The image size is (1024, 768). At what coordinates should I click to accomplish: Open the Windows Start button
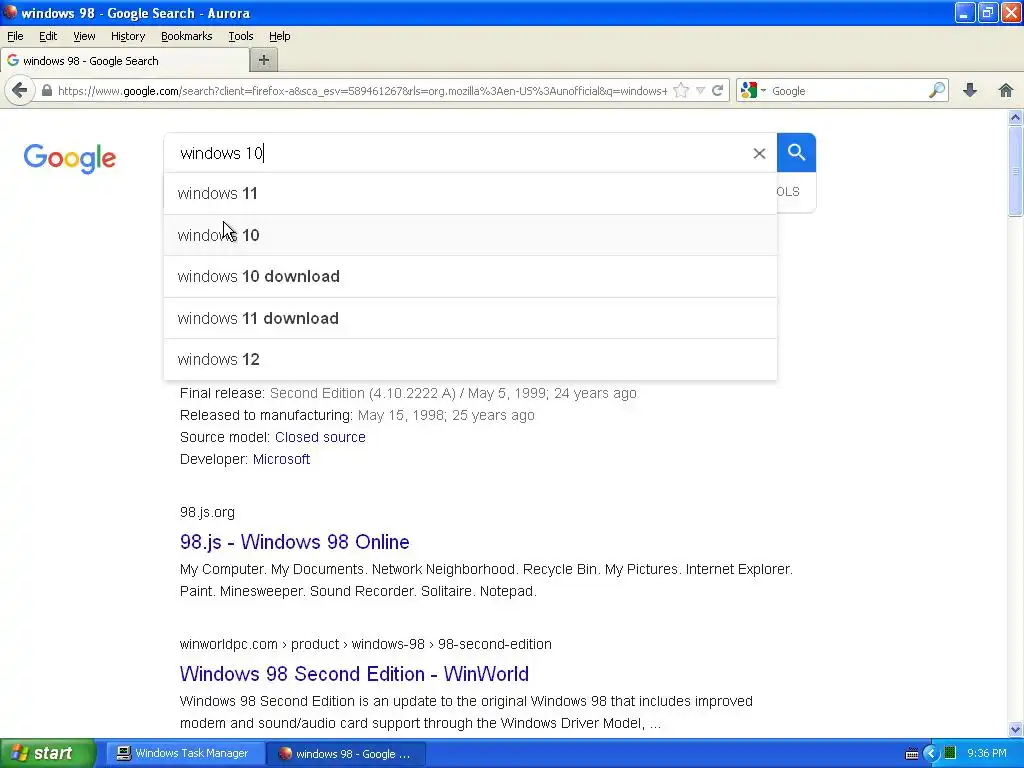pyautogui.click(x=48, y=754)
